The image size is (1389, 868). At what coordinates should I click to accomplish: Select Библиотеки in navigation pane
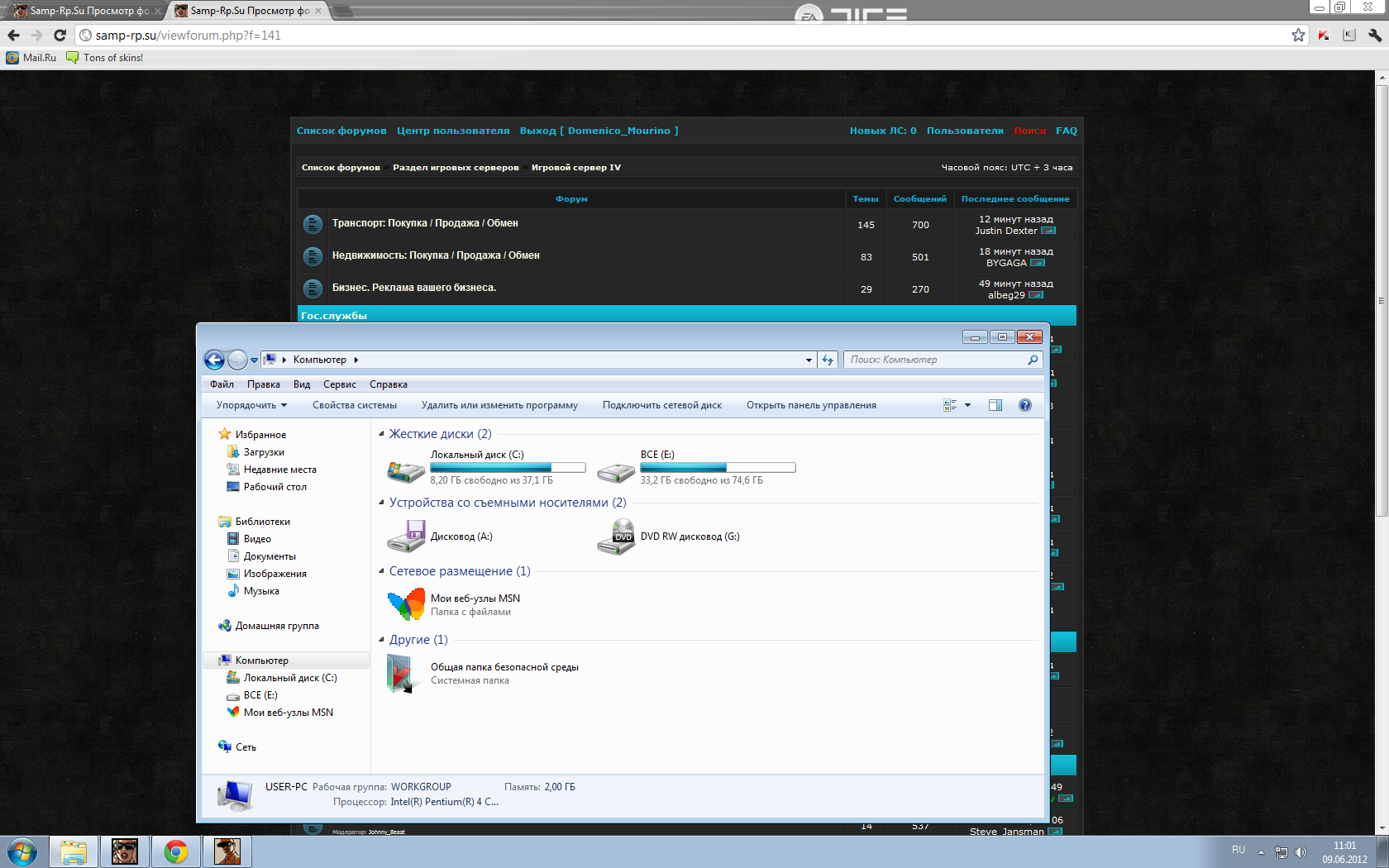pyautogui.click(x=262, y=522)
